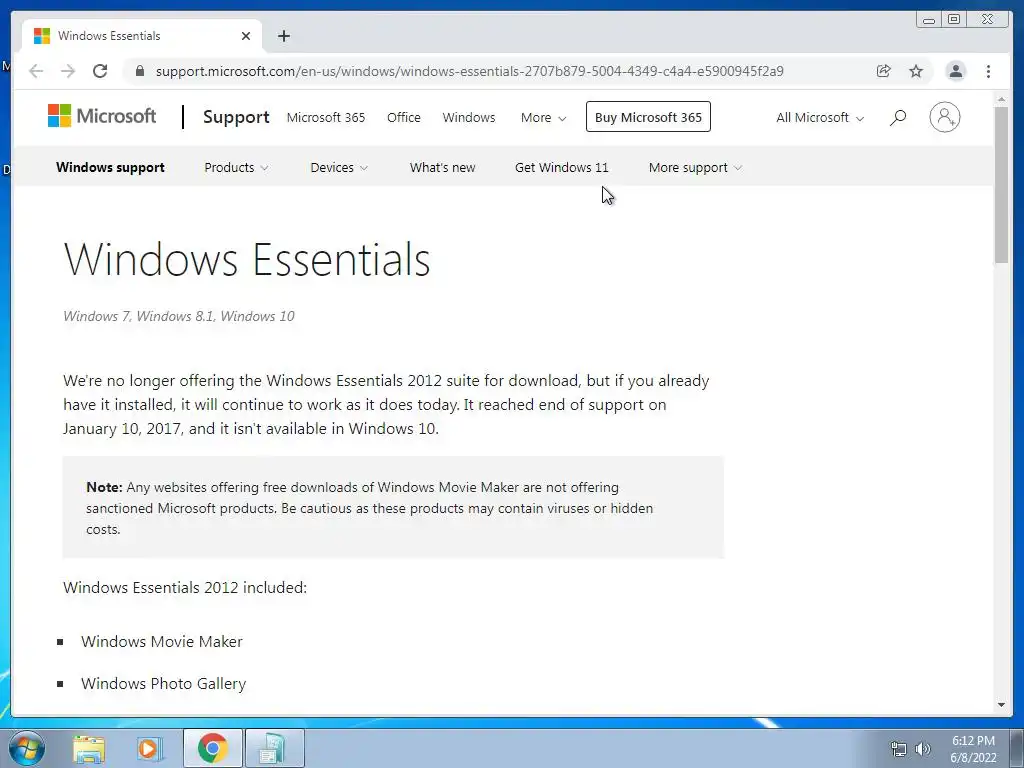Open the last taskbar application icon
Screen dimensions: 1024x768
click(x=274, y=748)
